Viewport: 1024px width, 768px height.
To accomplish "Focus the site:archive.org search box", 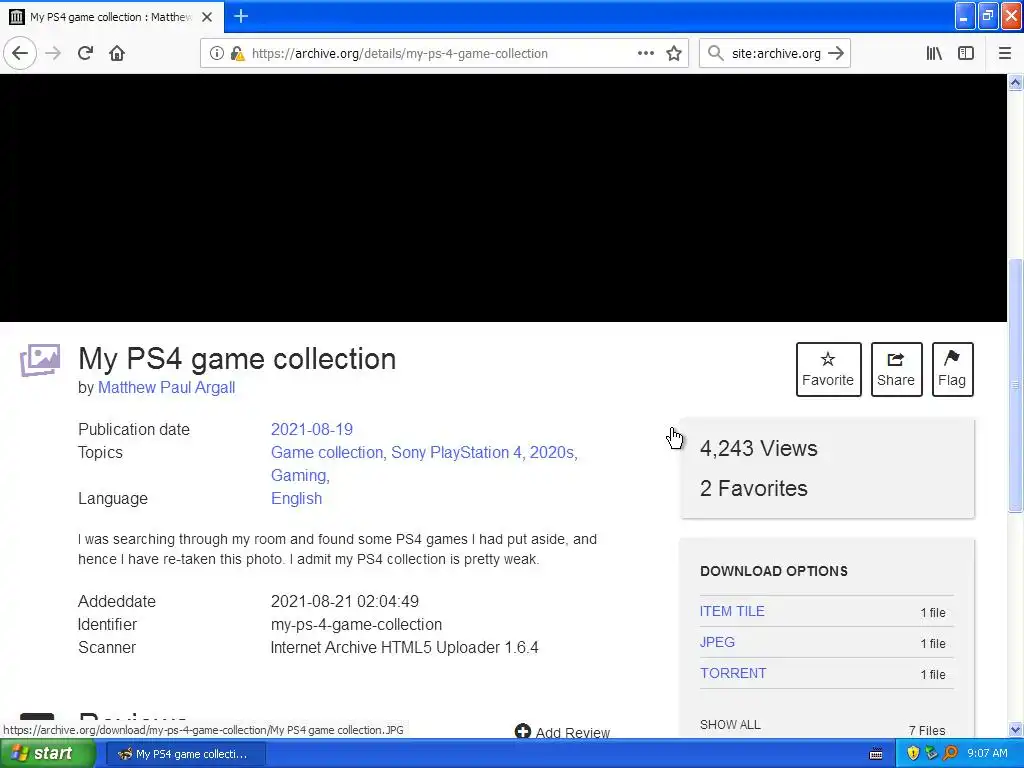I will [776, 54].
